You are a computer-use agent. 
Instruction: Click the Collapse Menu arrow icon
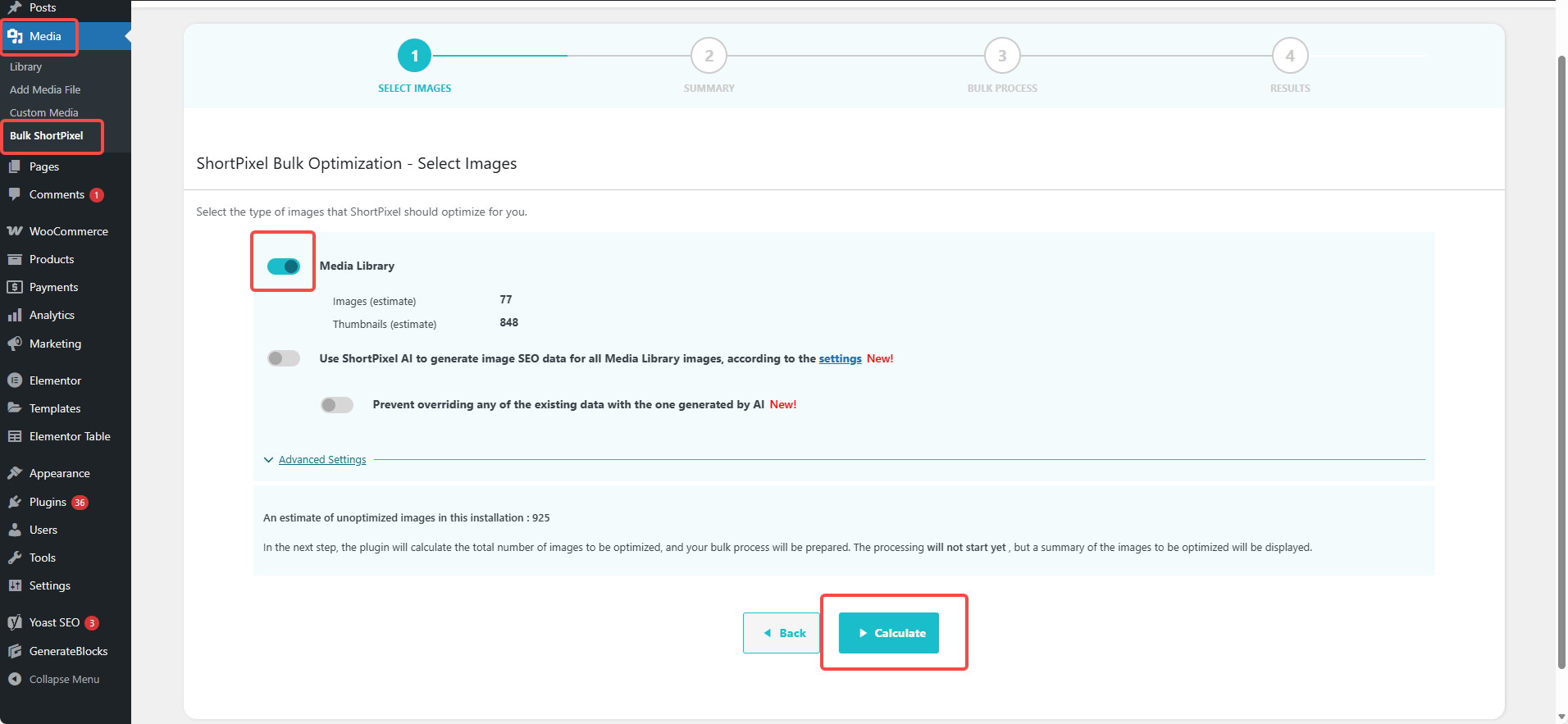click(15, 679)
